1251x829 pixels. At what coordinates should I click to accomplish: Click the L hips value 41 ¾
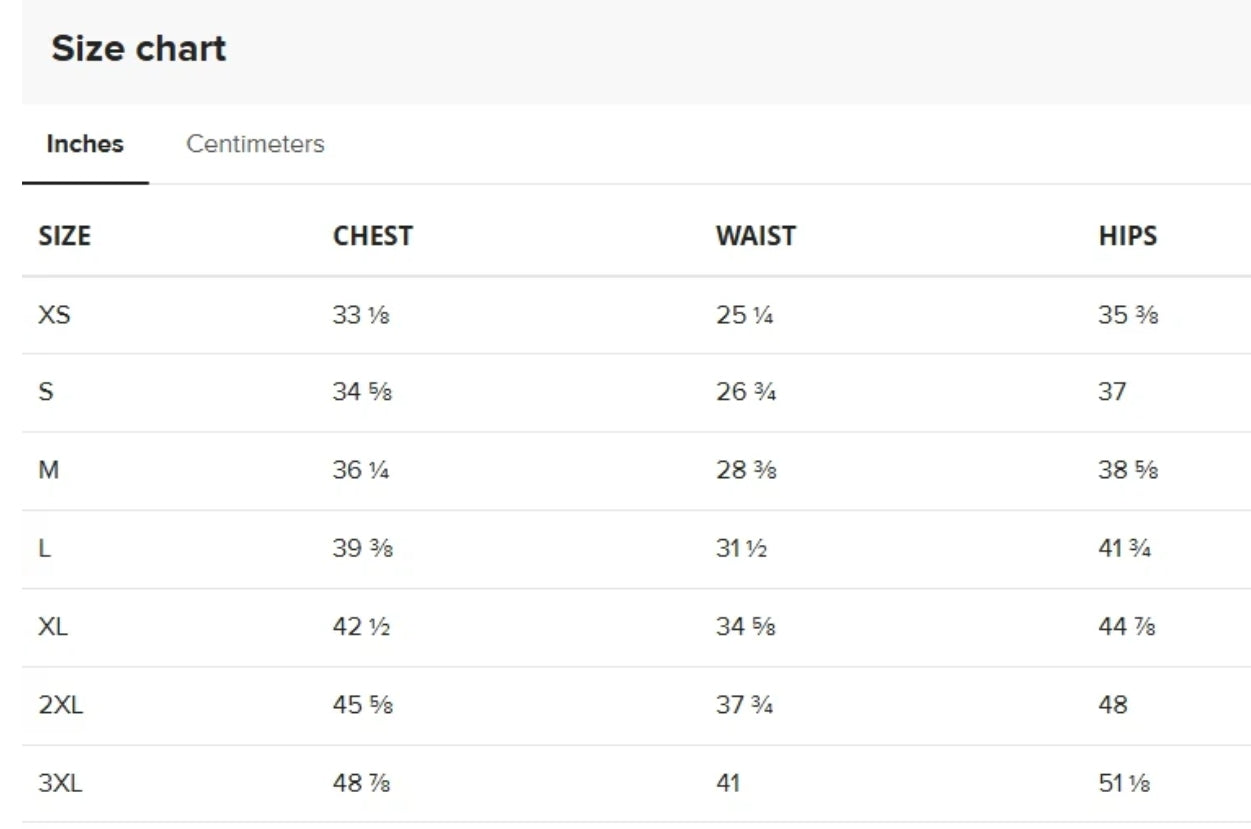pos(1124,549)
